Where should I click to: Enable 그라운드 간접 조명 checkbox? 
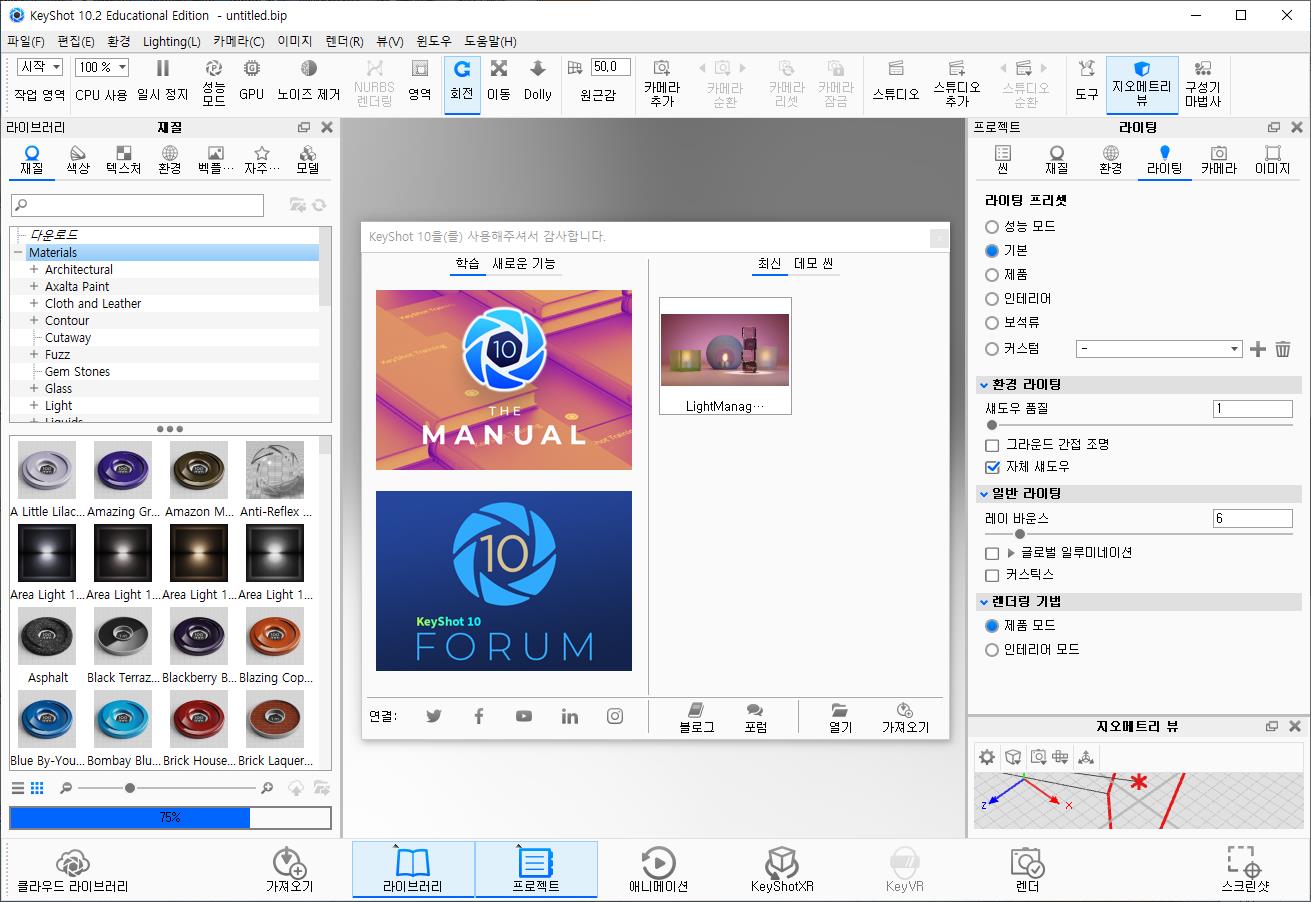click(992, 445)
